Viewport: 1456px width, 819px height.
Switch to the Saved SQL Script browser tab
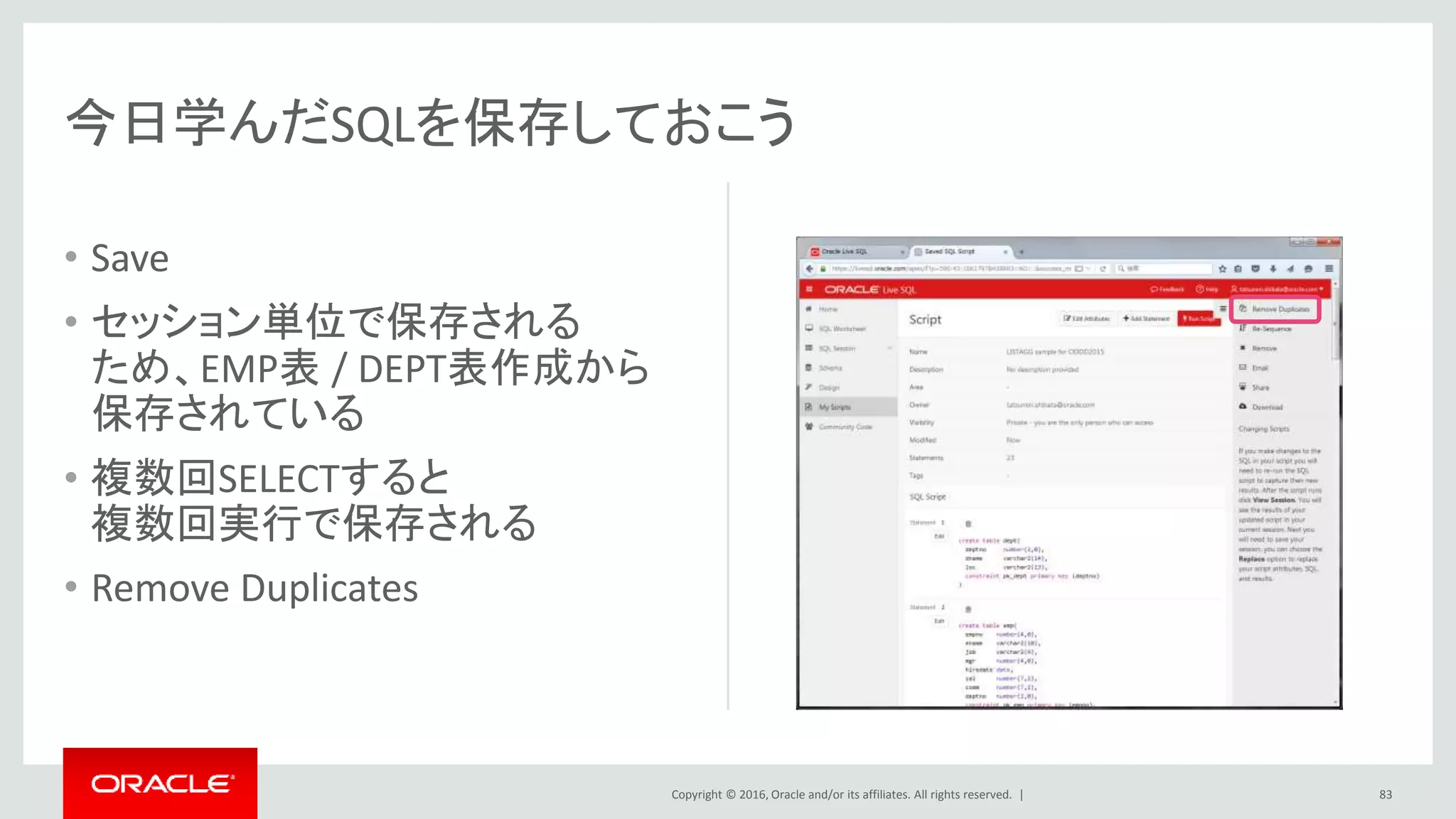(960, 252)
